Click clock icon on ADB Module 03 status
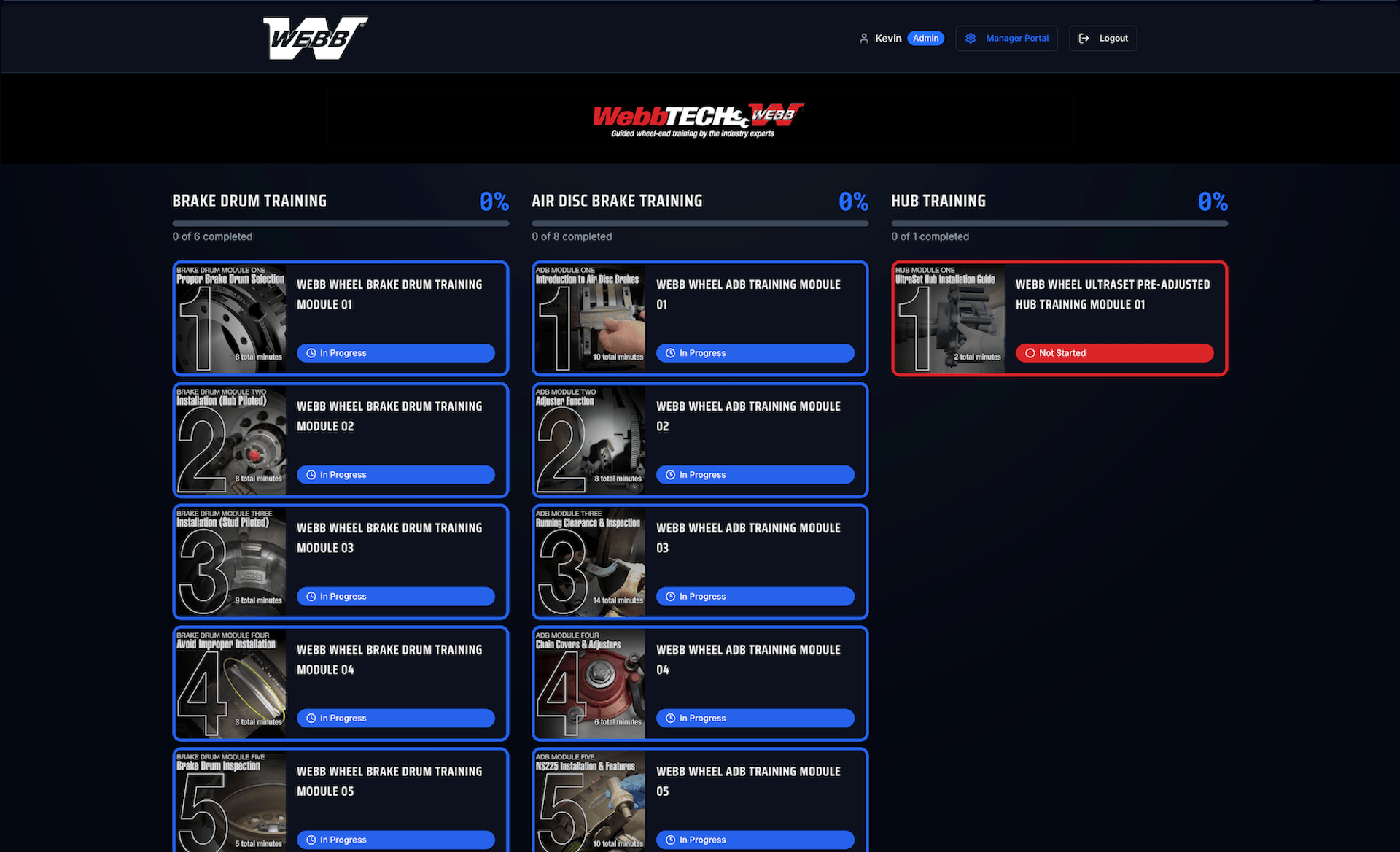 (671, 597)
